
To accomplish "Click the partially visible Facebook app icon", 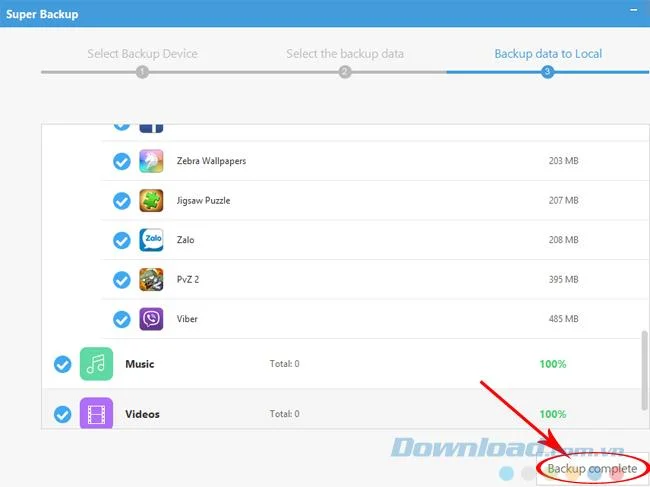I will 151,128.
